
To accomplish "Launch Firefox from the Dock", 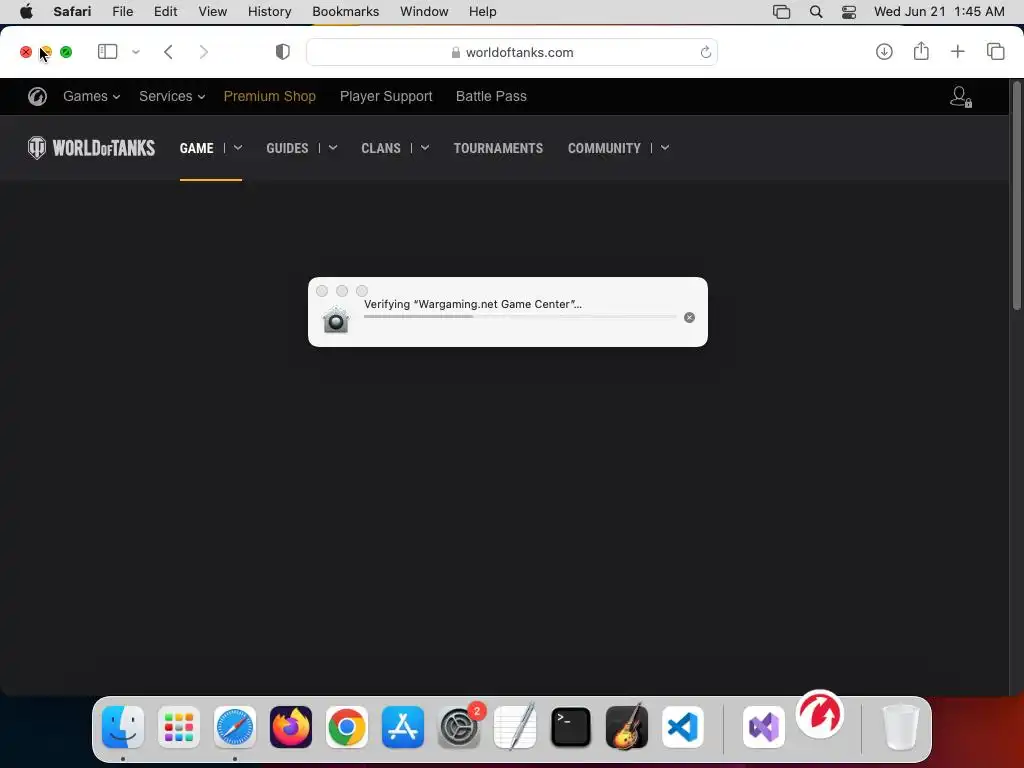I will pyautogui.click(x=291, y=727).
